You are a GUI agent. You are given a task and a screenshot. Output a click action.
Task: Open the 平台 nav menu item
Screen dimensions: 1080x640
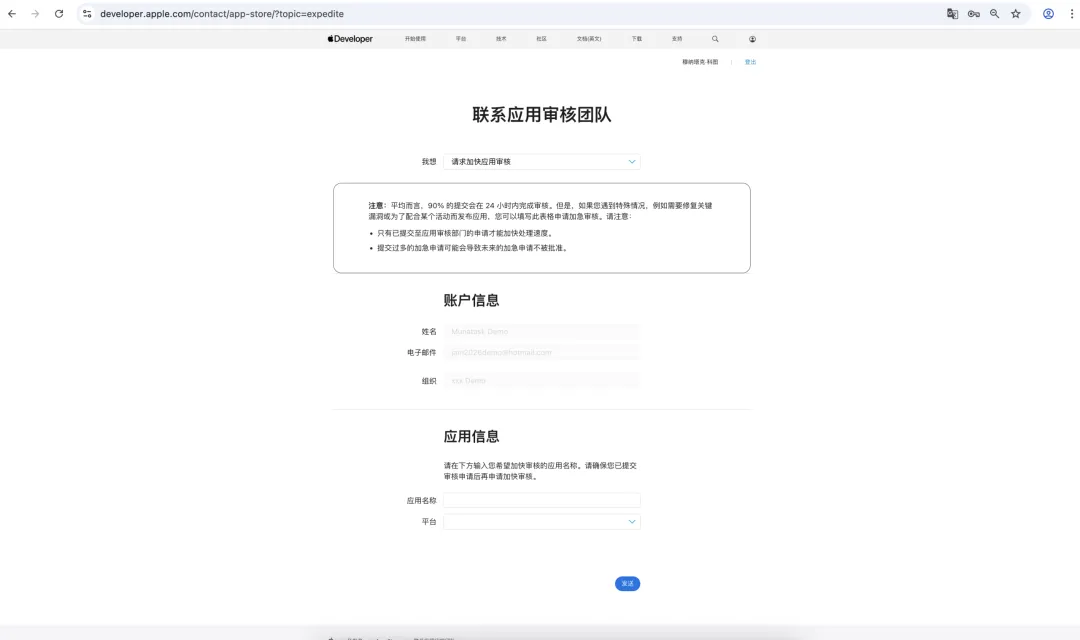point(461,39)
